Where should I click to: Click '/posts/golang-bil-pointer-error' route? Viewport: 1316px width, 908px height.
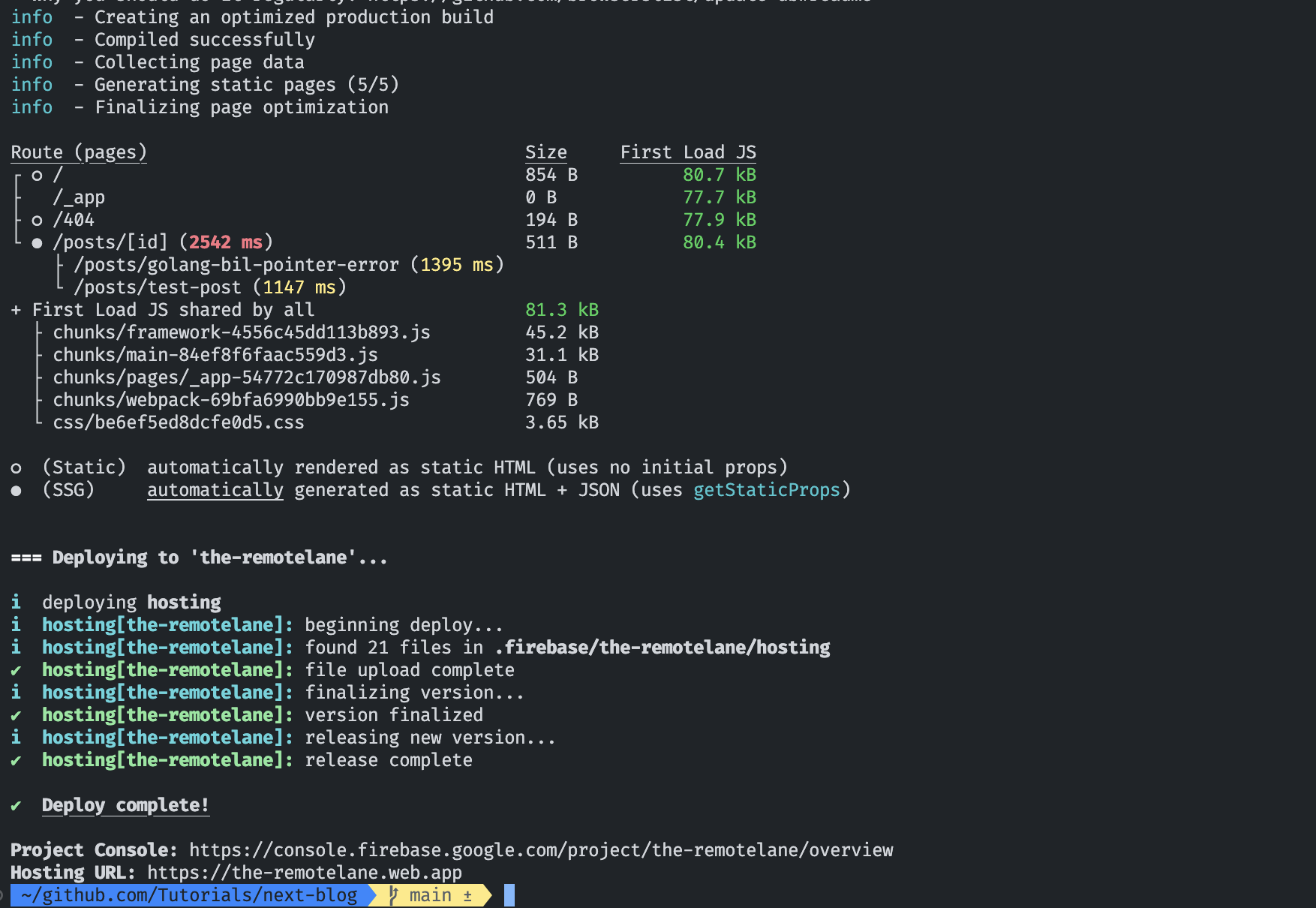pyautogui.click(x=236, y=264)
